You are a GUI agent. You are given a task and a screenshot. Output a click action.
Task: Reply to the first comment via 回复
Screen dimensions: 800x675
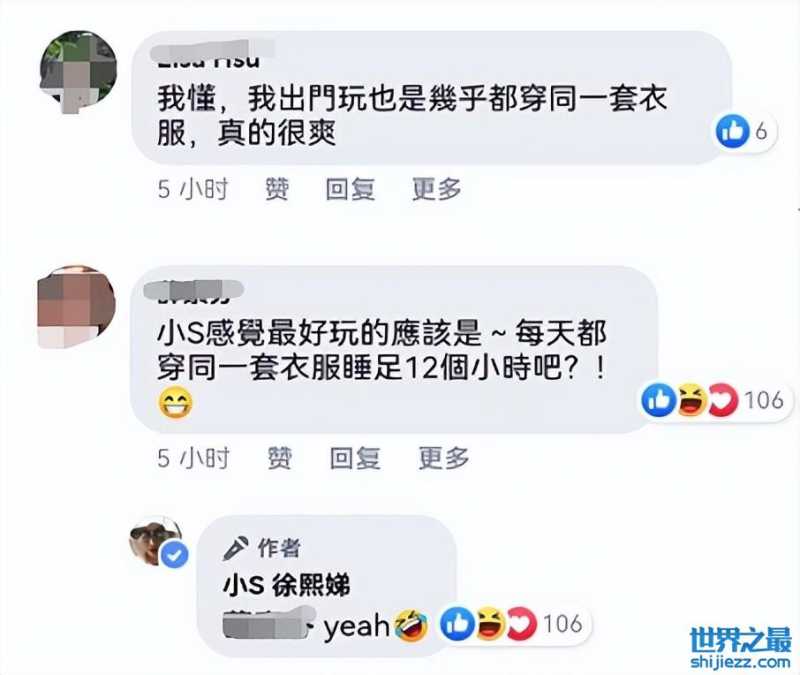[x=350, y=189]
